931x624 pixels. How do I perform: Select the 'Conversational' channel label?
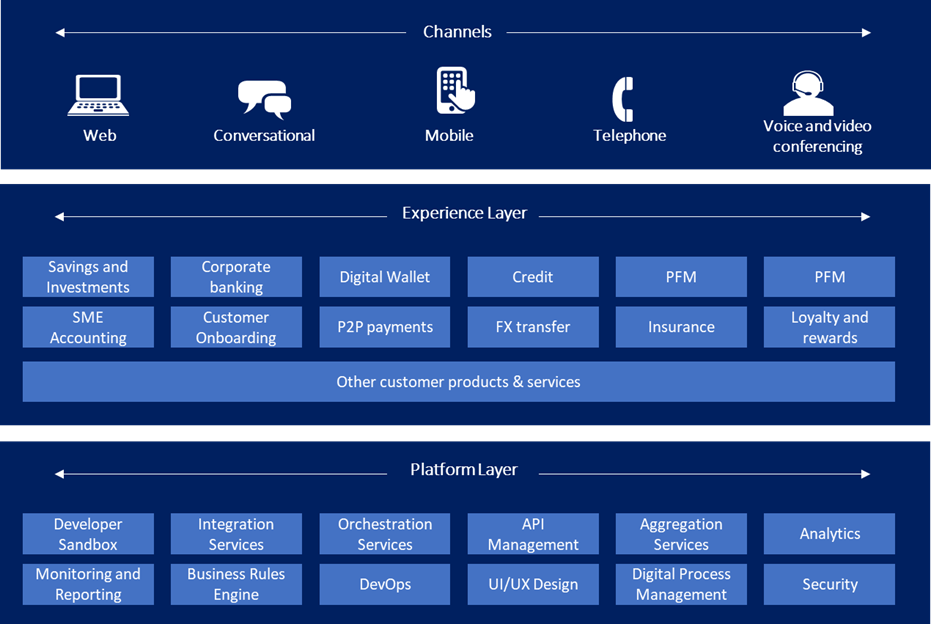pos(264,135)
